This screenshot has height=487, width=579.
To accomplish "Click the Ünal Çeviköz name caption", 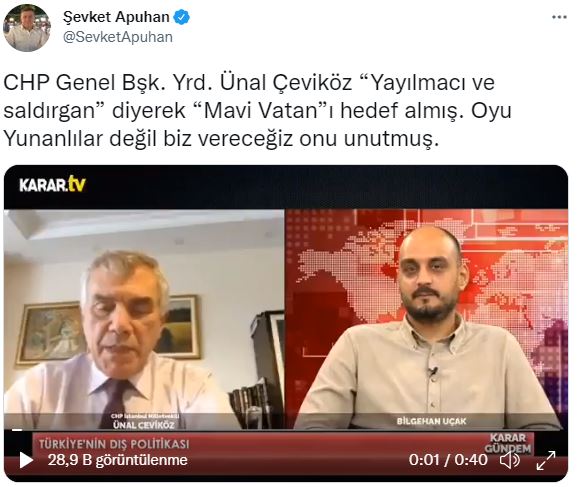I will tap(144, 425).
